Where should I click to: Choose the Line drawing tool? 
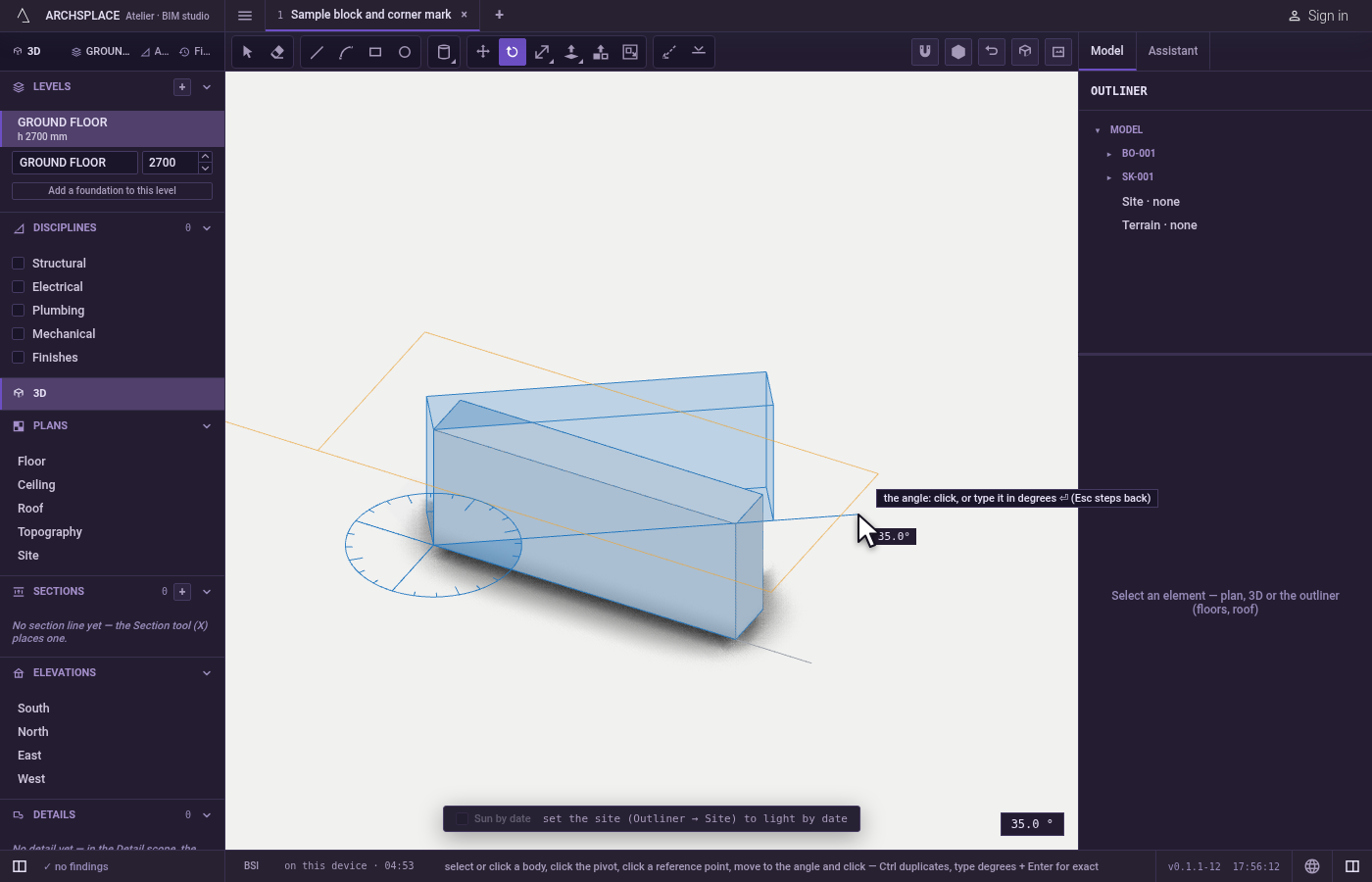317,52
